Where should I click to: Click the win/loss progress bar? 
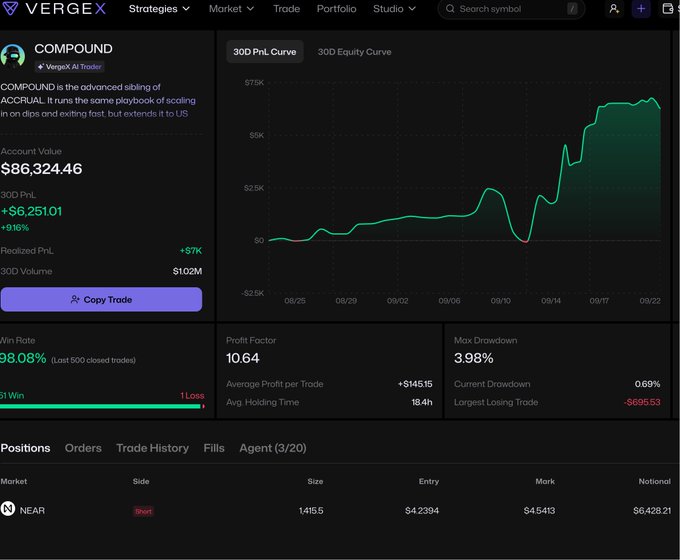click(x=102, y=406)
